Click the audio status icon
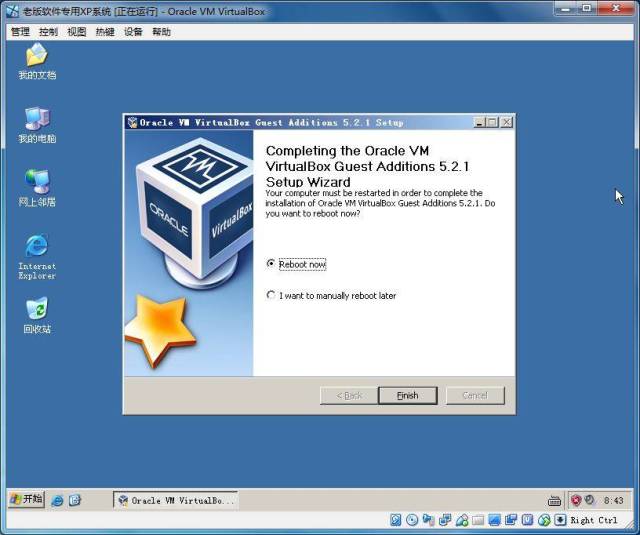 click(429, 519)
